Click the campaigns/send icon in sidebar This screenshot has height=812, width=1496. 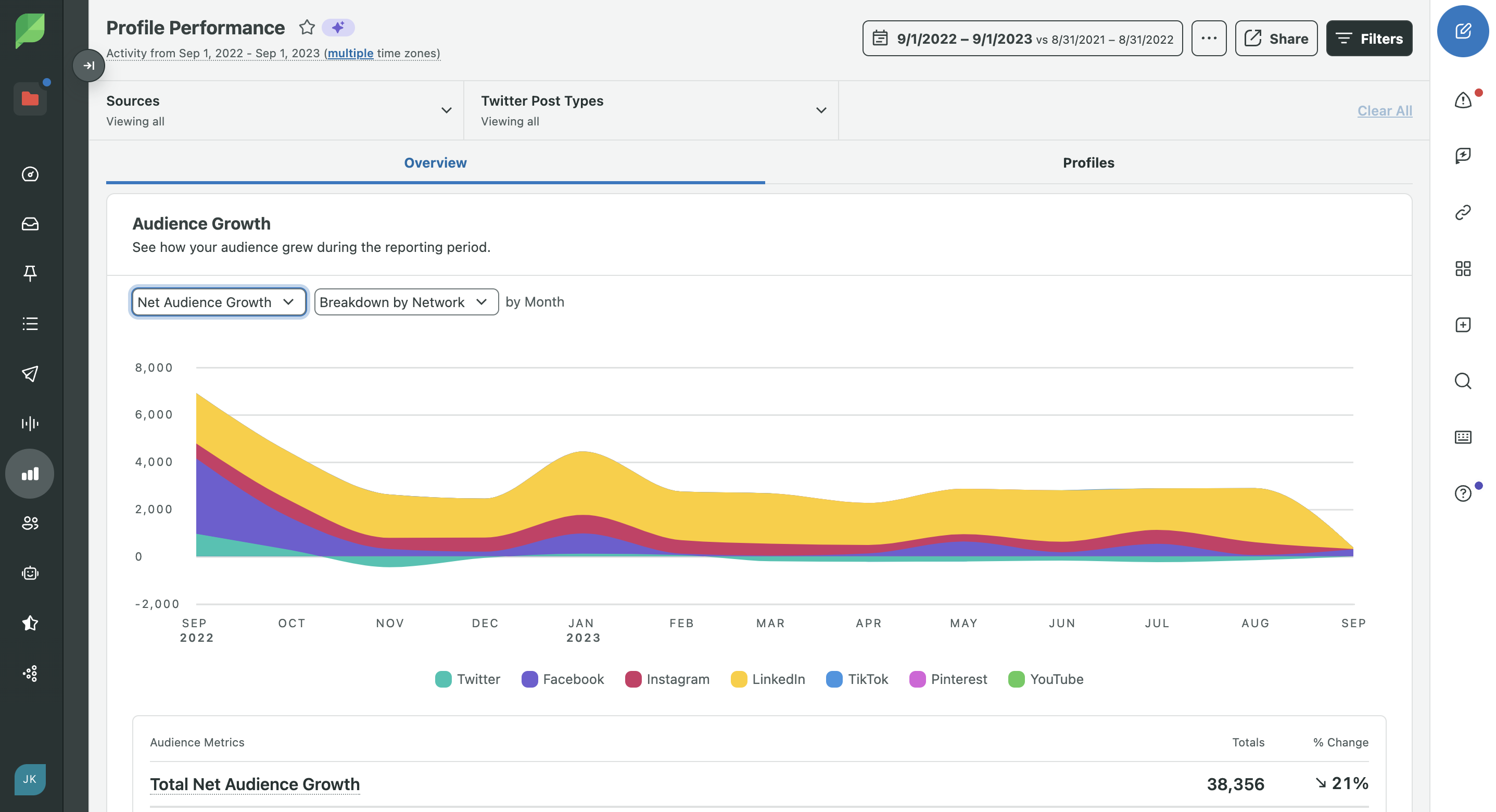pos(31,373)
